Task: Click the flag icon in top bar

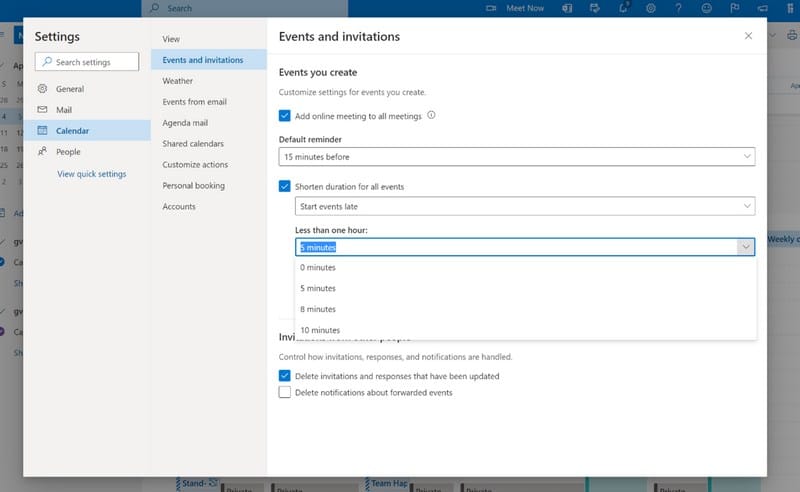Action: point(735,8)
